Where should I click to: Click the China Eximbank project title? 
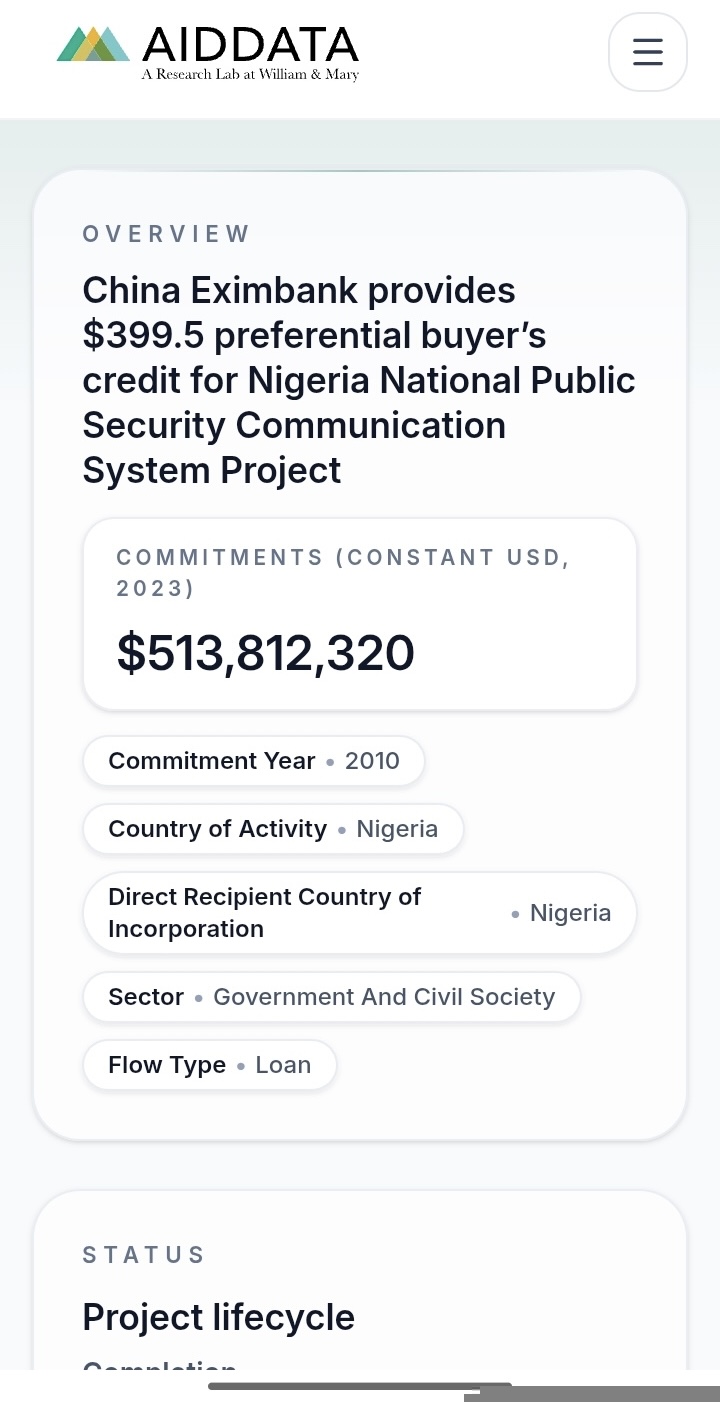359,380
